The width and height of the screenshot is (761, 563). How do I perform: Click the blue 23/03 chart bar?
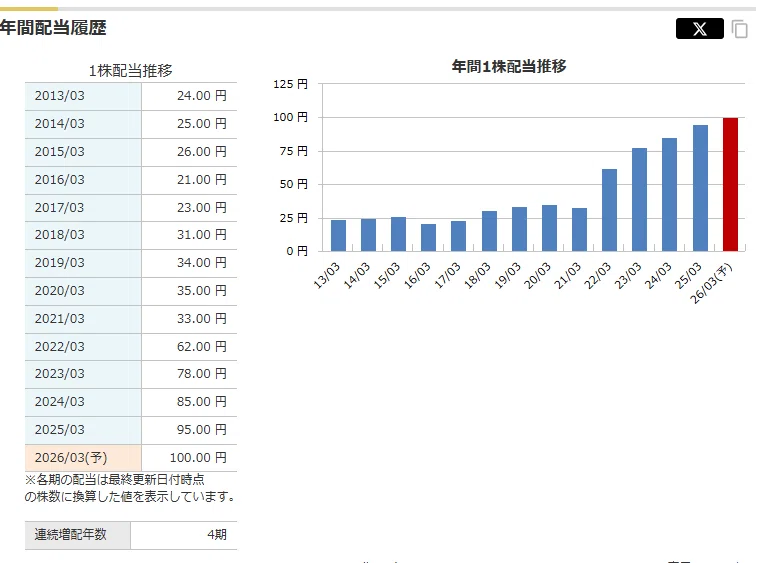pos(640,199)
